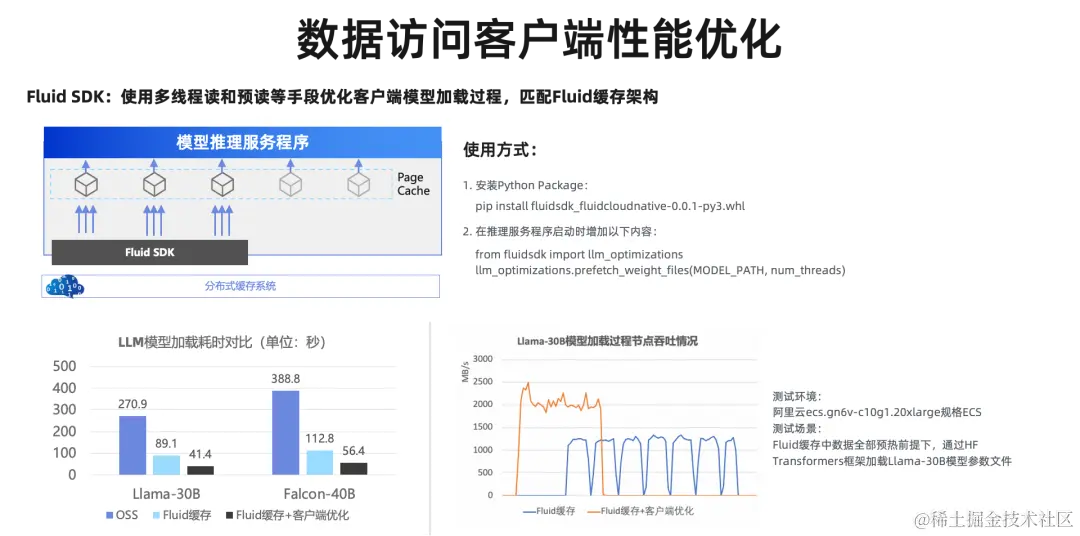Click the light blue bar under 89.1
This screenshot has height=536, width=1080.
click(x=166, y=465)
